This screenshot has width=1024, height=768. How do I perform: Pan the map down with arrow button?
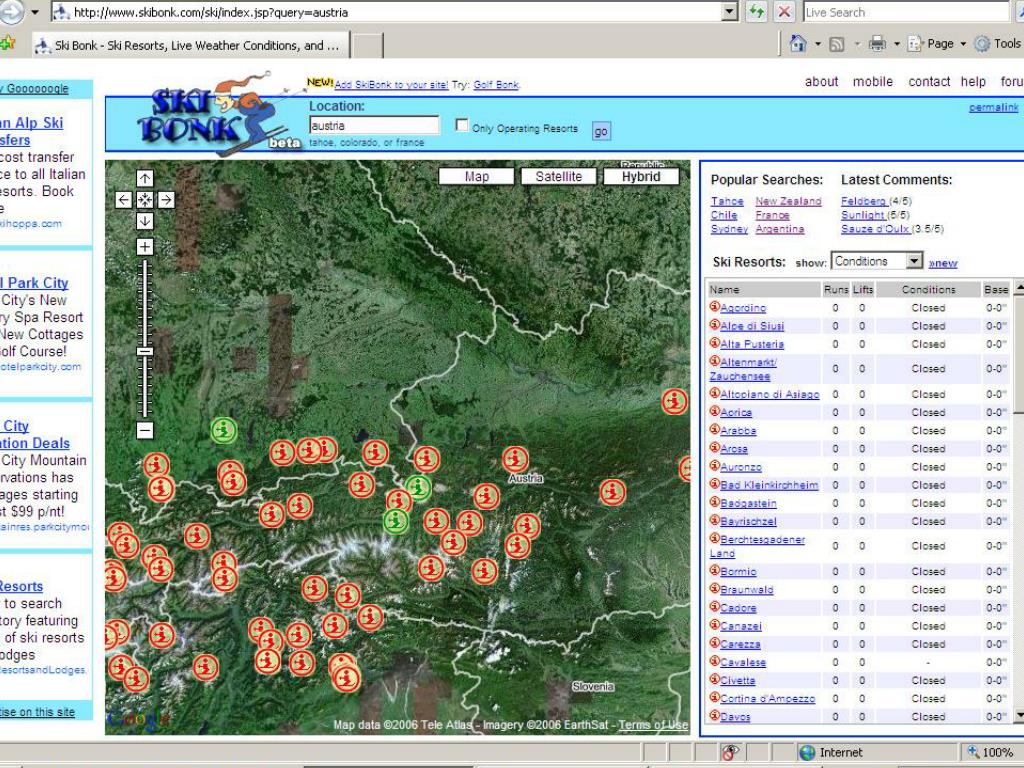click(x=145, y=221)
